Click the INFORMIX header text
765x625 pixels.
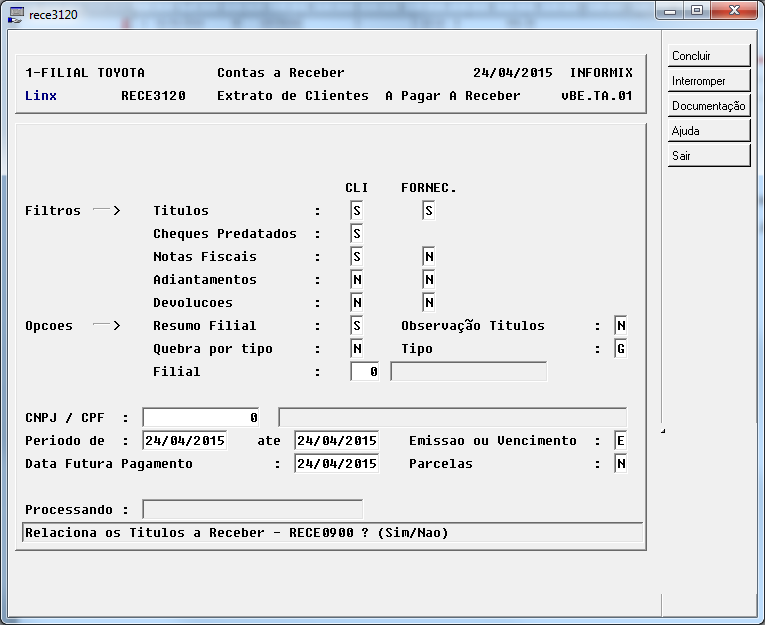click(x=601, y=73)
